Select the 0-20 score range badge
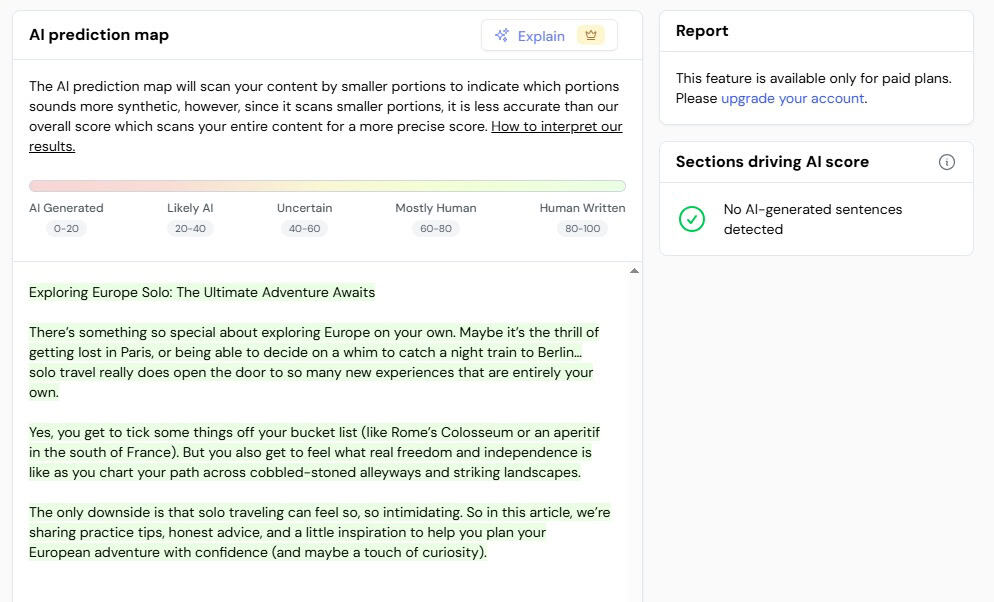Screen dimensions: 994x602 coord(66,229)
